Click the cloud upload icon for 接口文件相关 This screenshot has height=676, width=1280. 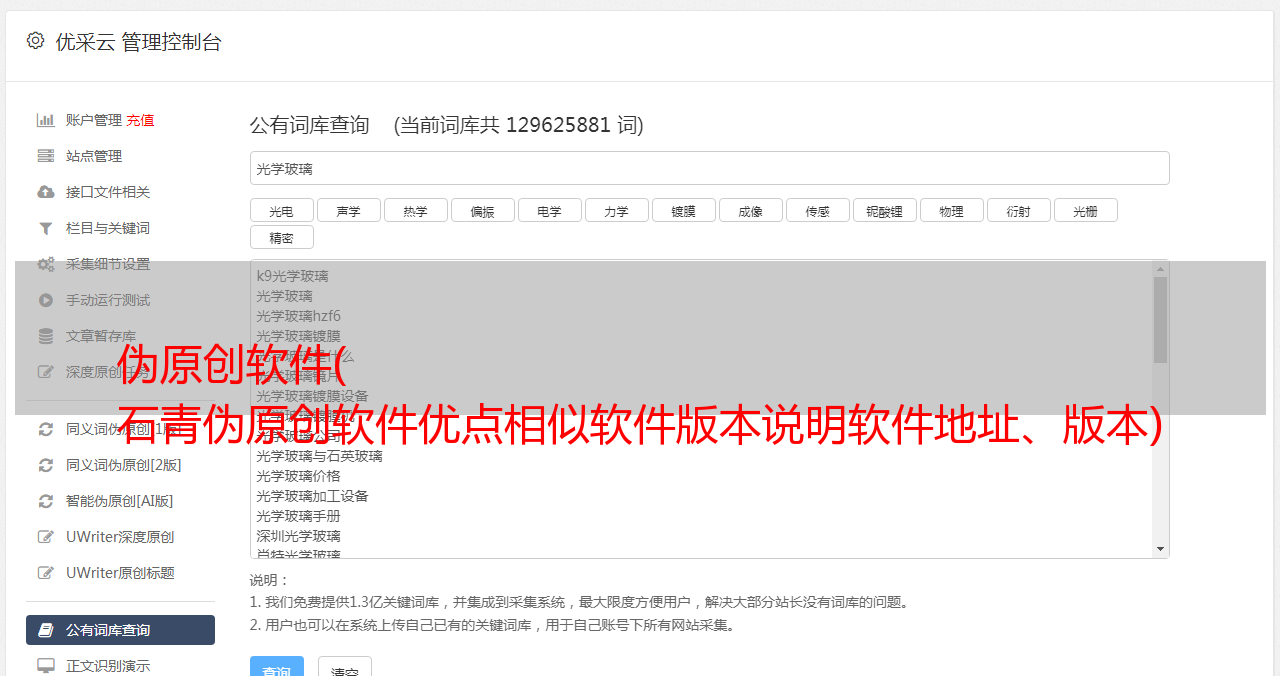pos(46,192)
